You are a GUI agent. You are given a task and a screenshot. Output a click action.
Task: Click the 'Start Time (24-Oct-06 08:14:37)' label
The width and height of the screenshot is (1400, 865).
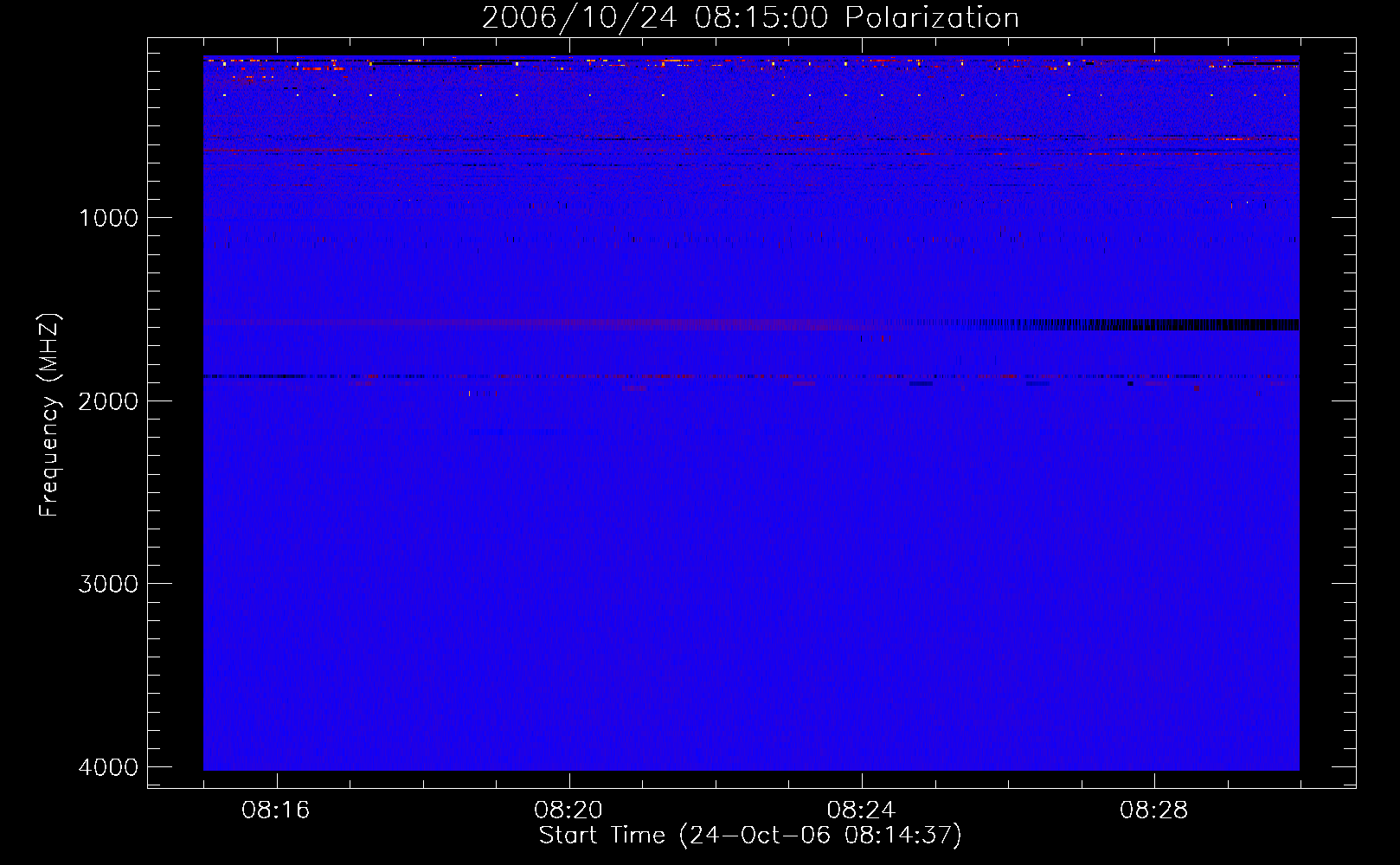pos(750,836)
